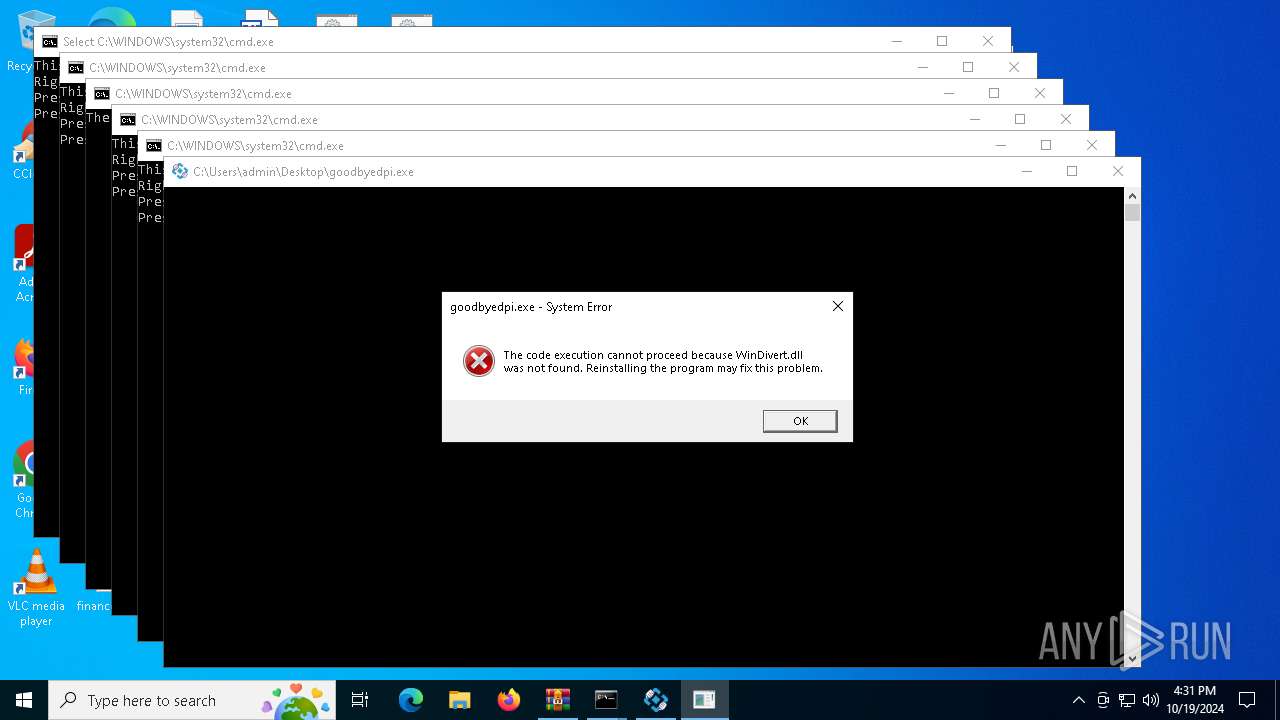This screenshot has width=1280, height=720.
Task: Click scroll-down arrow in goodbyedpi console
Action: click(1132, 659)
